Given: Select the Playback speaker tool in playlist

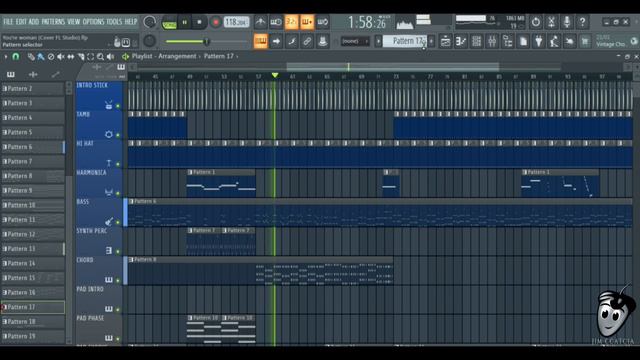Looking at the screenshot, I should click(110, 57).
